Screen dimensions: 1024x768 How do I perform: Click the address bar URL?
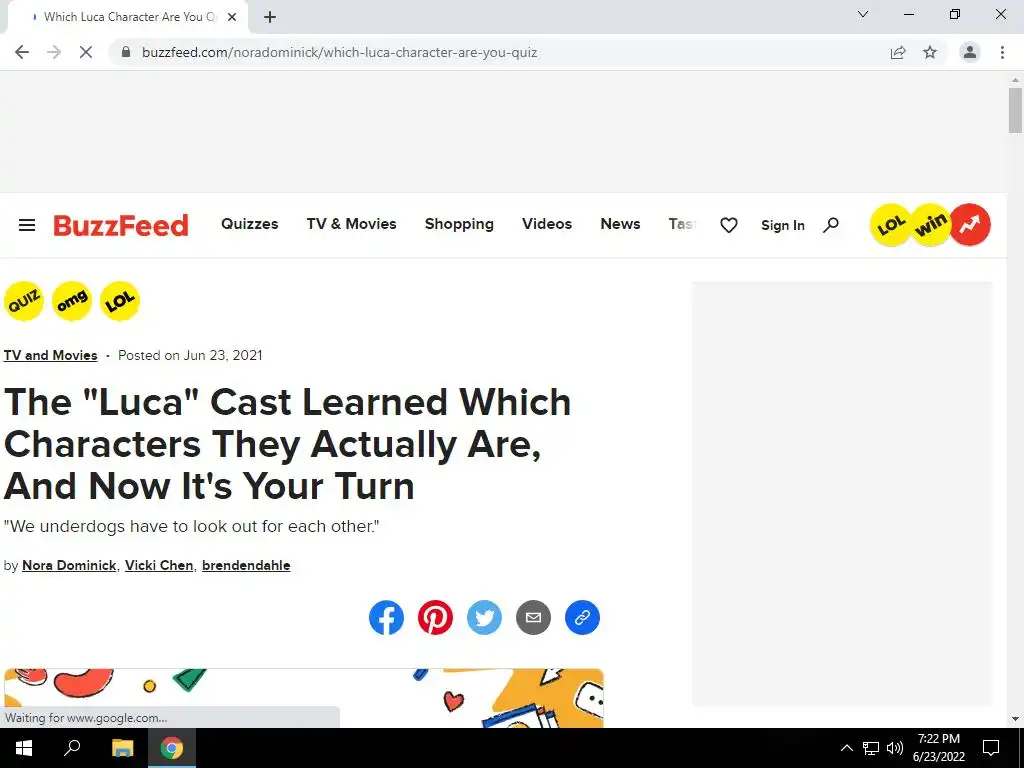coord(340,52)
